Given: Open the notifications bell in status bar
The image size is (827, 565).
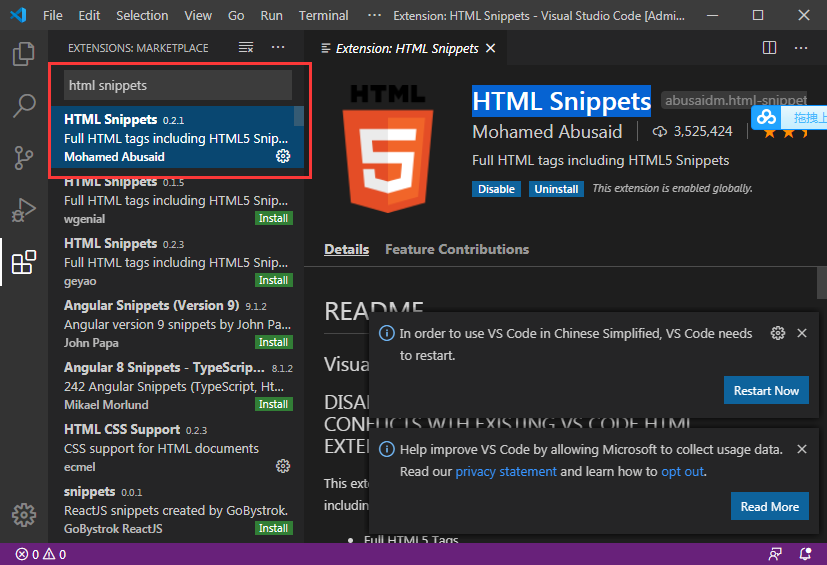Looking at the screenshot, I should coord(805,554).
